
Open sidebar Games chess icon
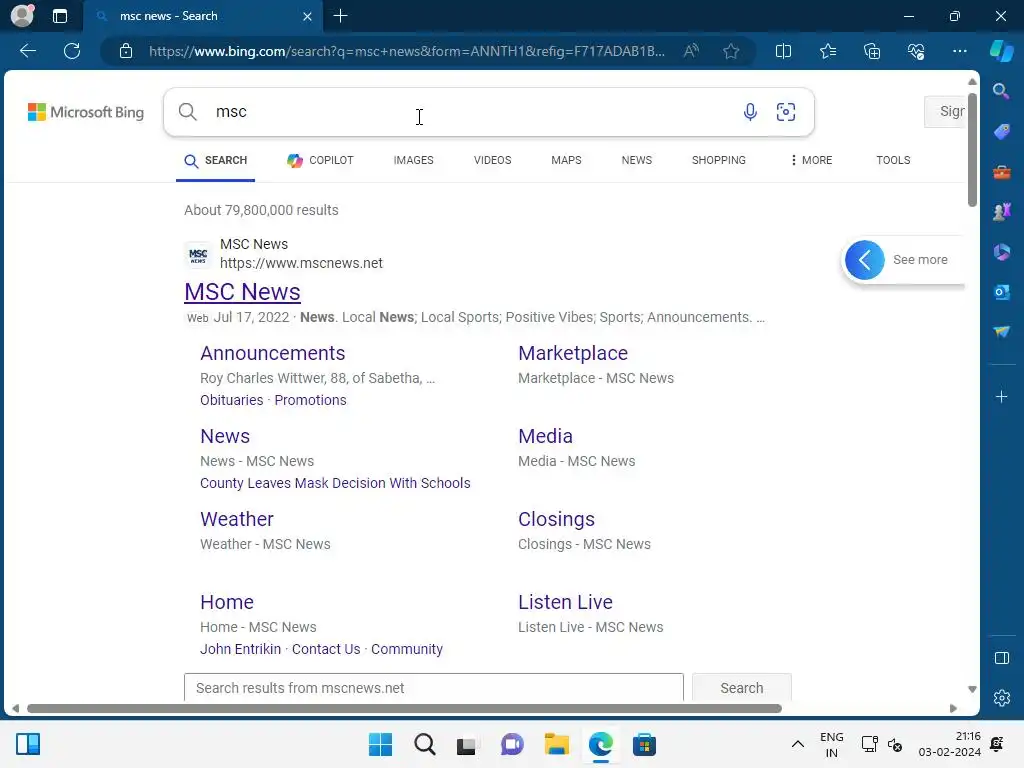coord(1001,212)
